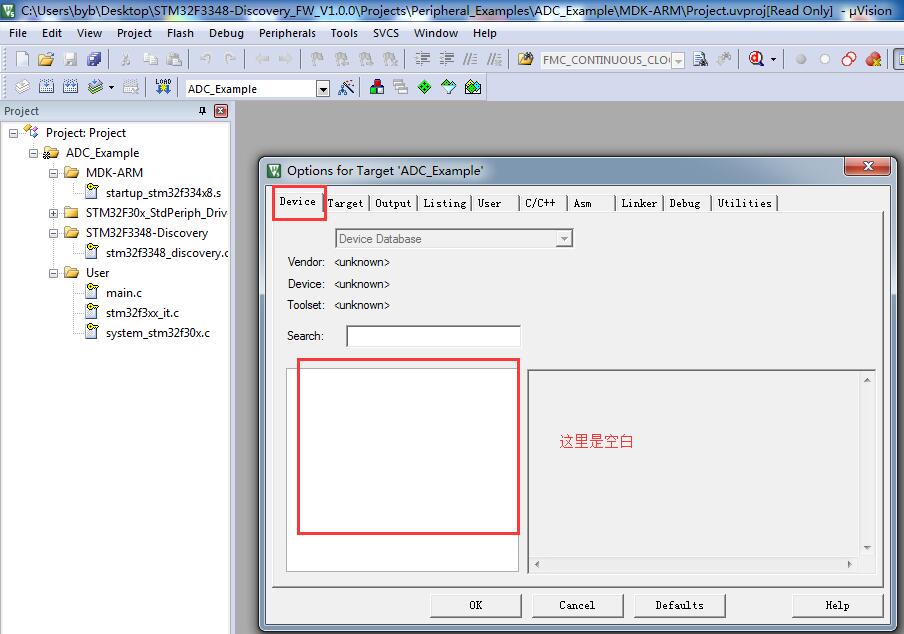Click the Save All toolbar icon

(94, 59)
